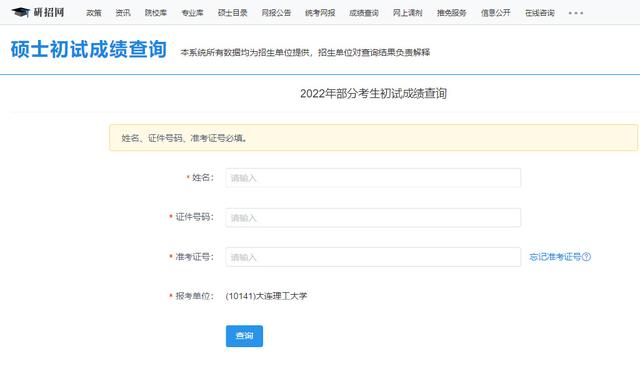
Task: Click the 硕士初试成绩查询 page title
Action: pyautogui.click(x=89, y=50)
